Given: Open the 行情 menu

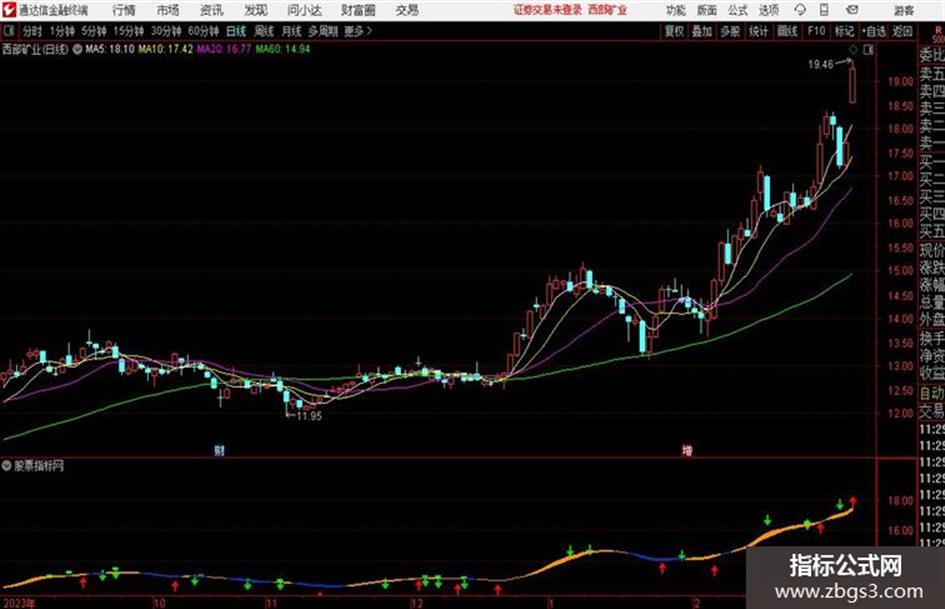Looking at the screenshot, I should click(124, 10).
